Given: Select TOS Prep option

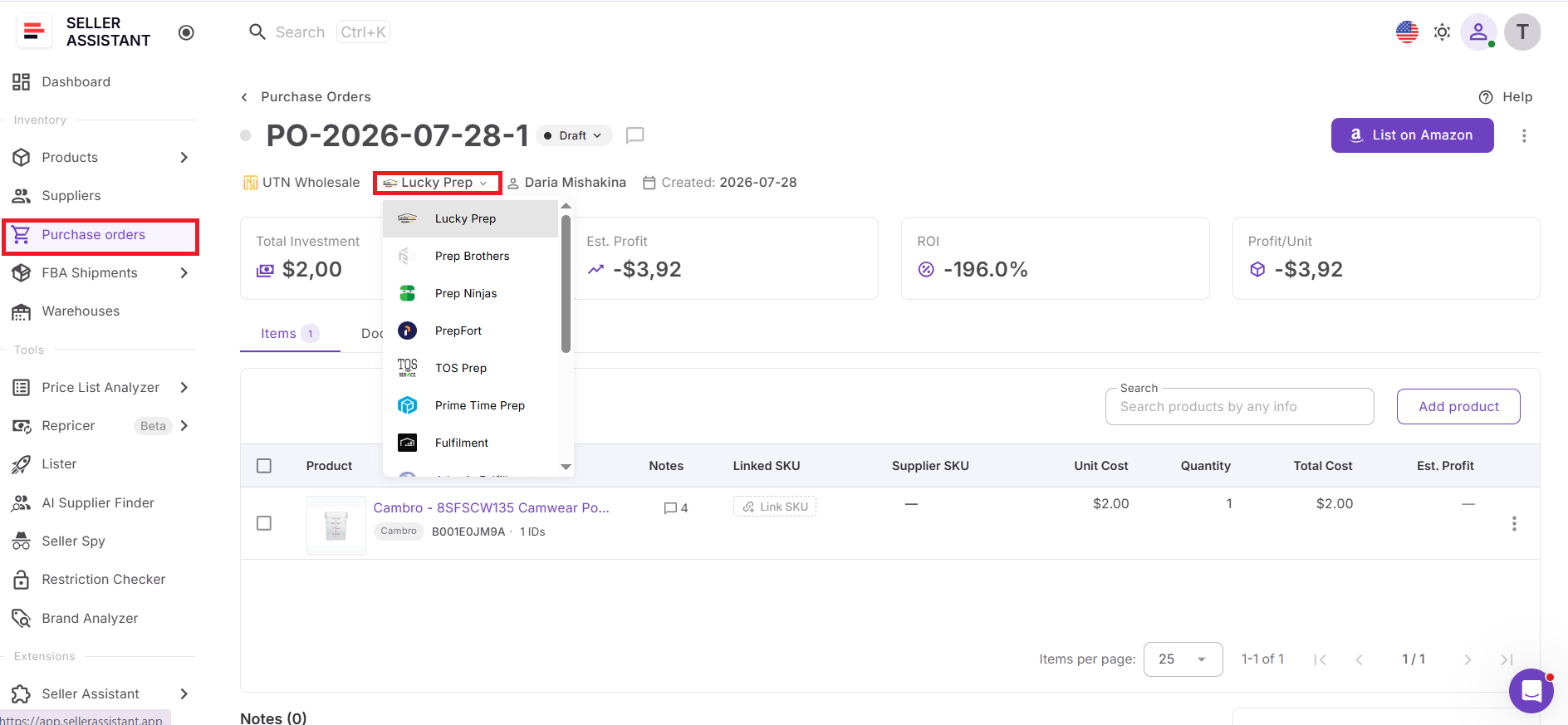Looking at the screenshot, I should (470, 368).
